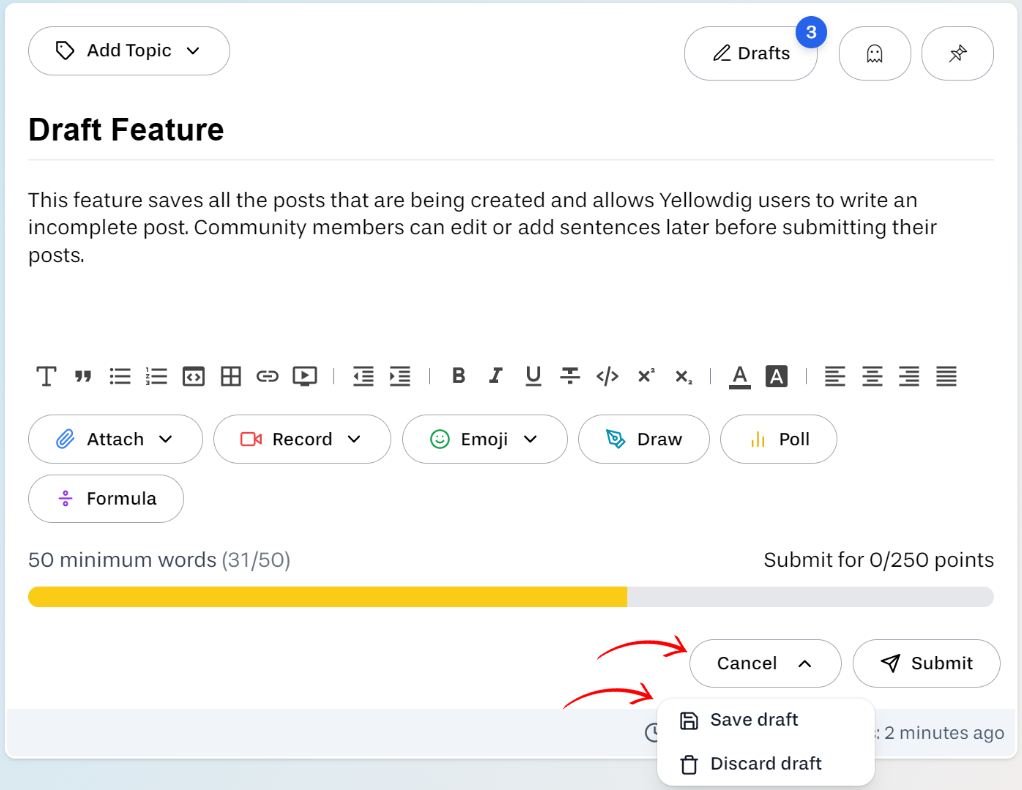
Task: Decrease the indent
Action: (x=364, y=376)
